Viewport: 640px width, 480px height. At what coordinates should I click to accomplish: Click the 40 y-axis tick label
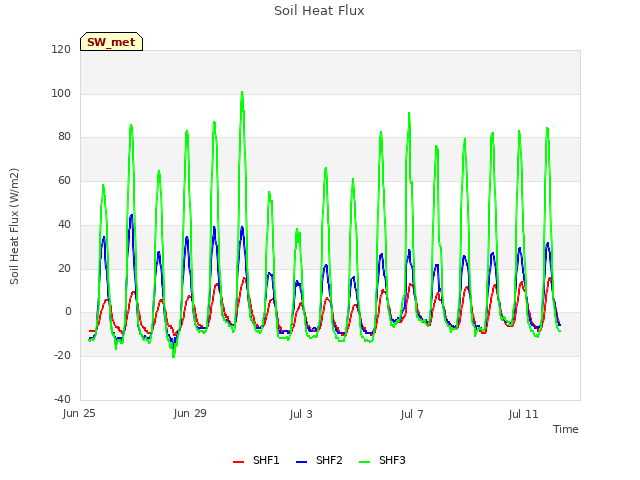tap(64, 224)
